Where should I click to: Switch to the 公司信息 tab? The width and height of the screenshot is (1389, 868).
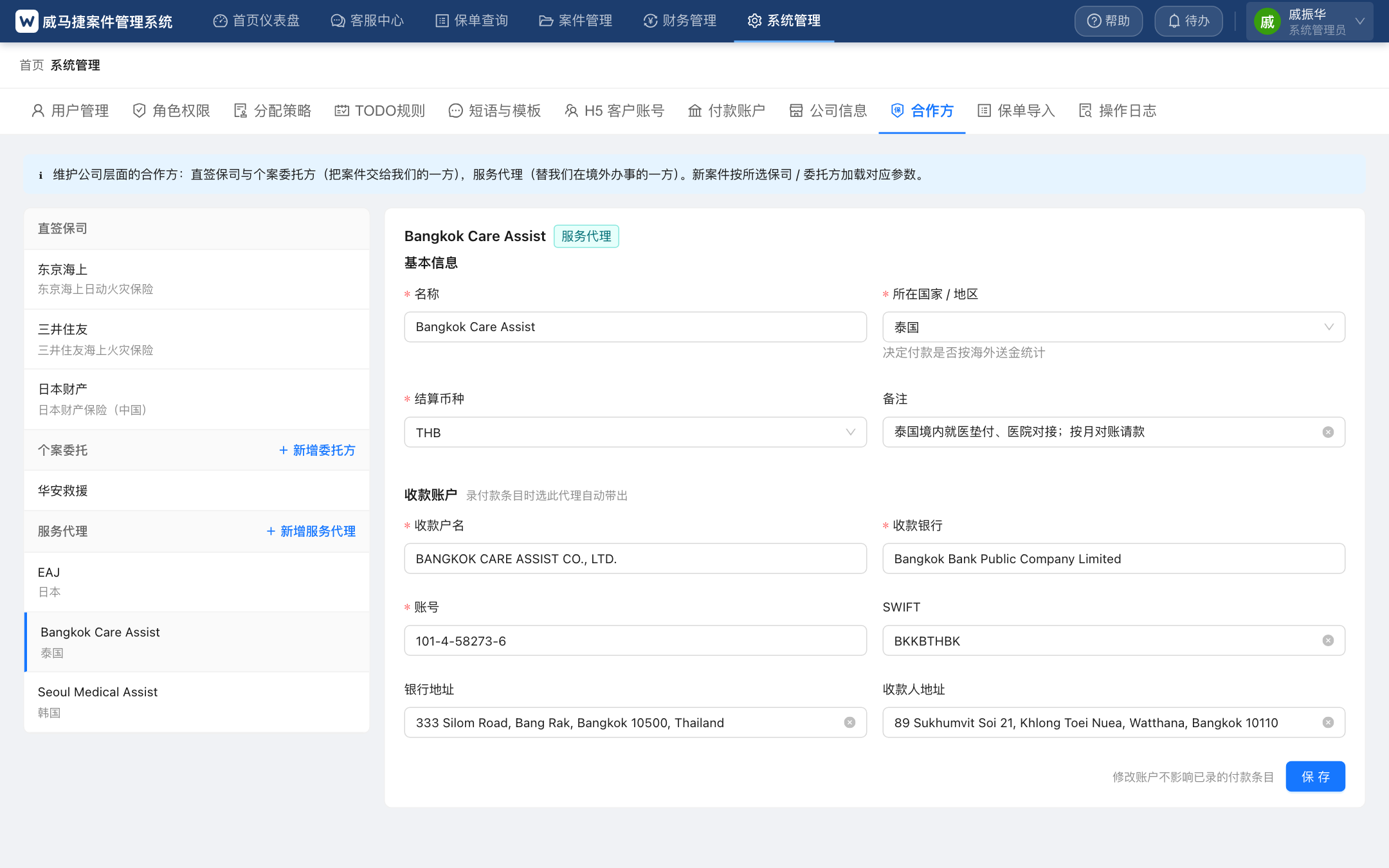pos(828,111)
